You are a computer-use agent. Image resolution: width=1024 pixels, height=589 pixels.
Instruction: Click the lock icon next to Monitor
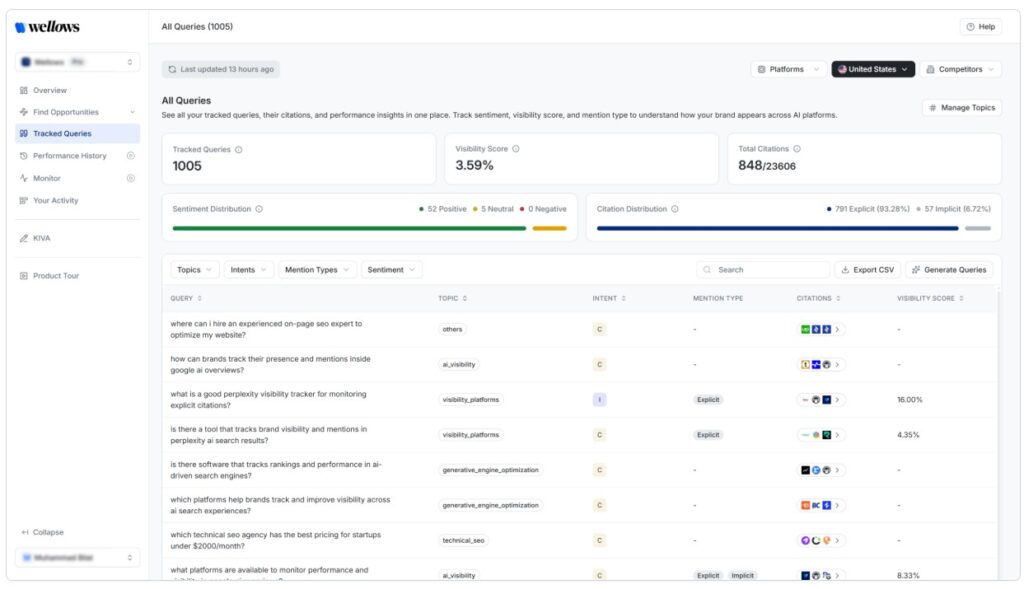(131, 177)
